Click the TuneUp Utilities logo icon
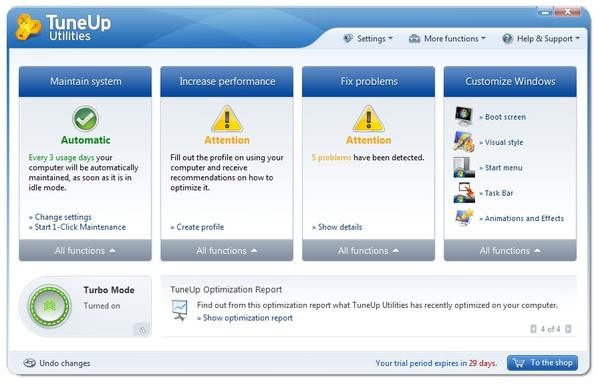The height and width of the screenshot is (386, 600). click(x=28, y=27)
